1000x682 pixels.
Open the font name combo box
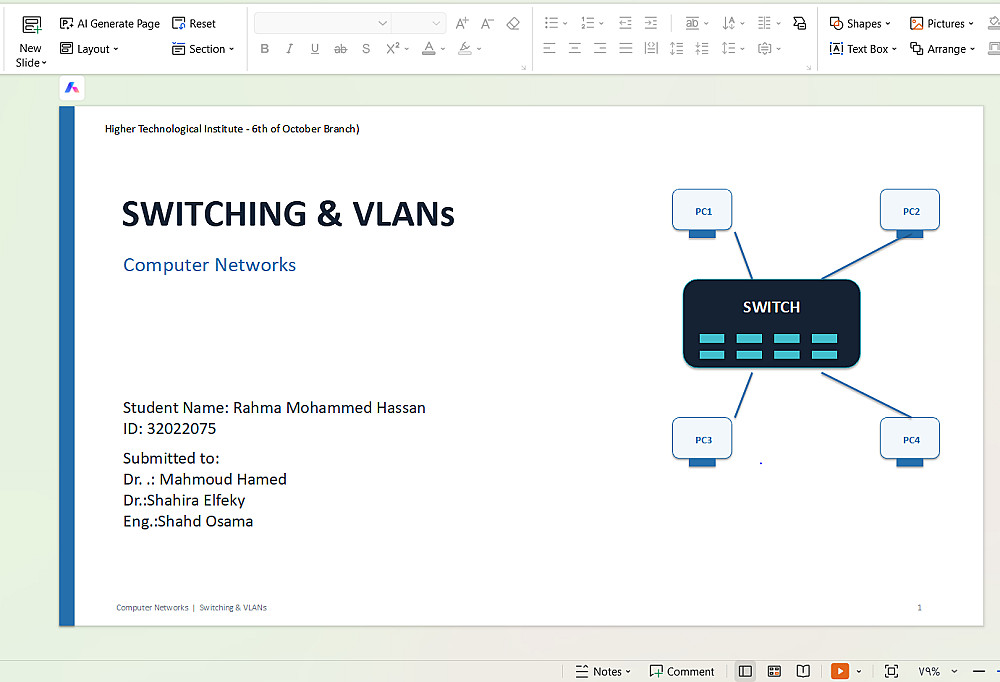point(322,24)
